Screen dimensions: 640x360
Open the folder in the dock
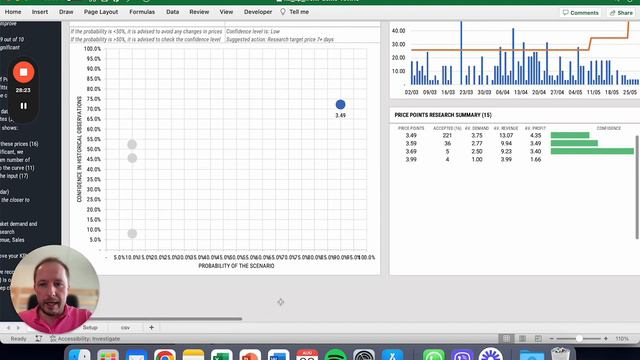pyautogui.click(x=531, y=355)
